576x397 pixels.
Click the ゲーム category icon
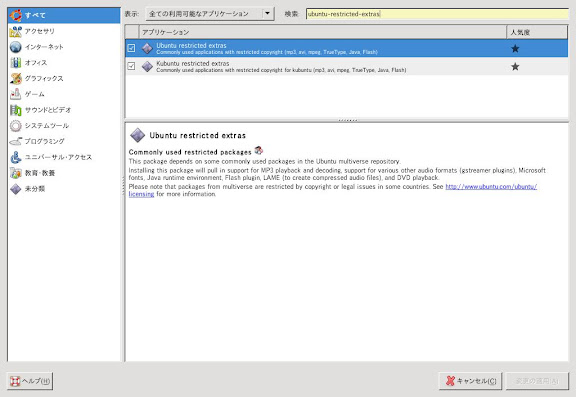click(x=16, y=94)
